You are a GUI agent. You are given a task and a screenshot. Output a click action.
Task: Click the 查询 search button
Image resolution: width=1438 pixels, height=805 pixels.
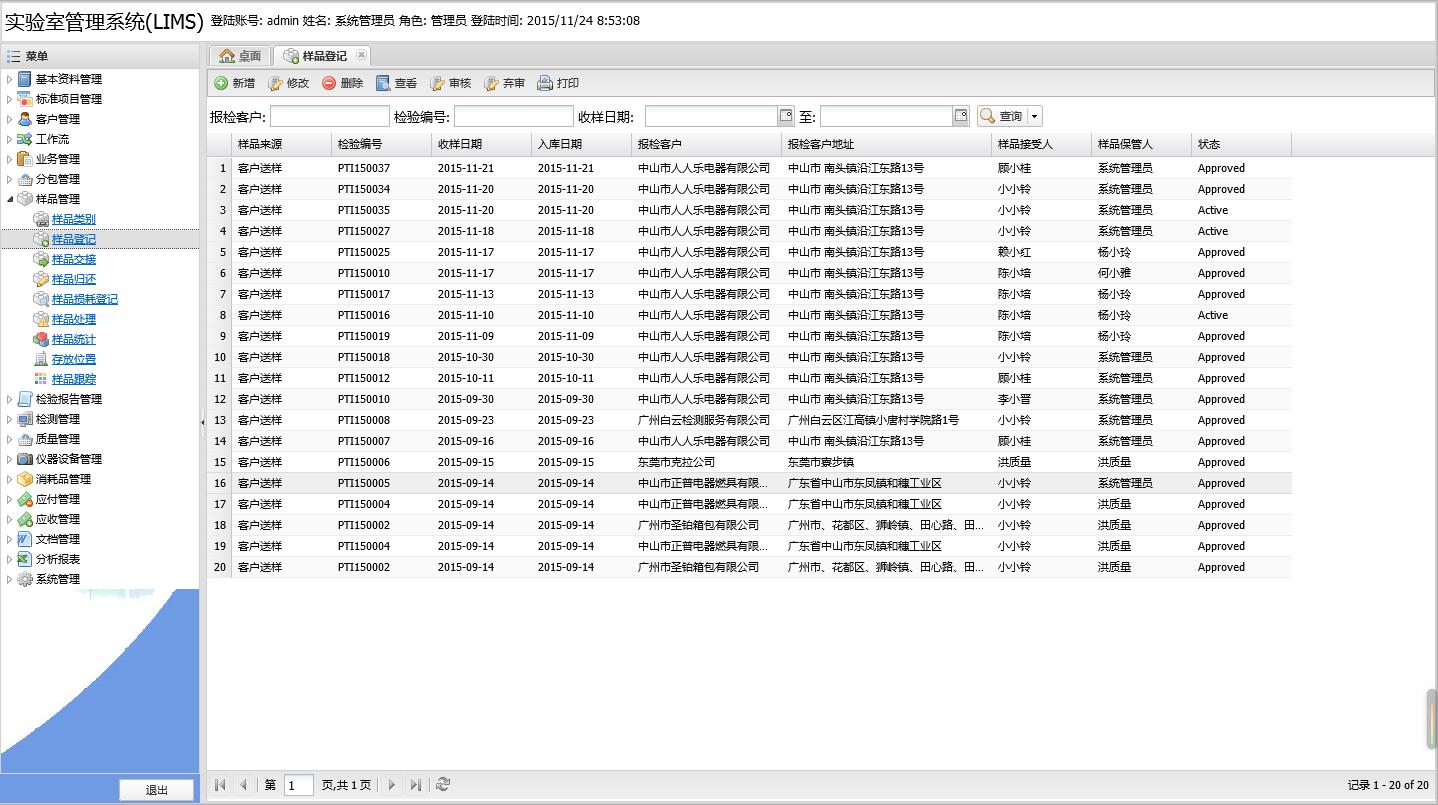click(1001, 117)
